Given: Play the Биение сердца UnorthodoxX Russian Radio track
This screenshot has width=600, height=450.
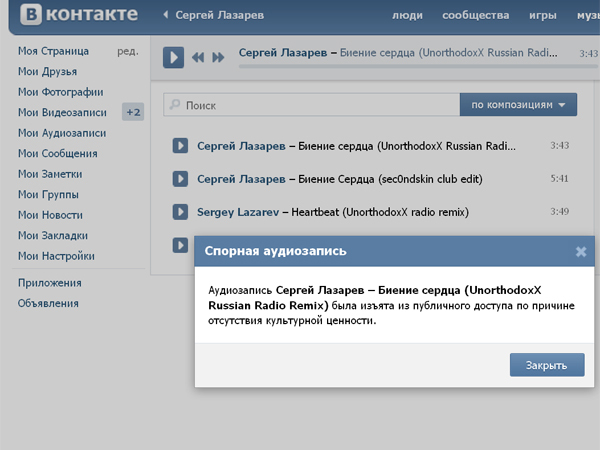Looking at the screenshot, I should click(181, 146).
